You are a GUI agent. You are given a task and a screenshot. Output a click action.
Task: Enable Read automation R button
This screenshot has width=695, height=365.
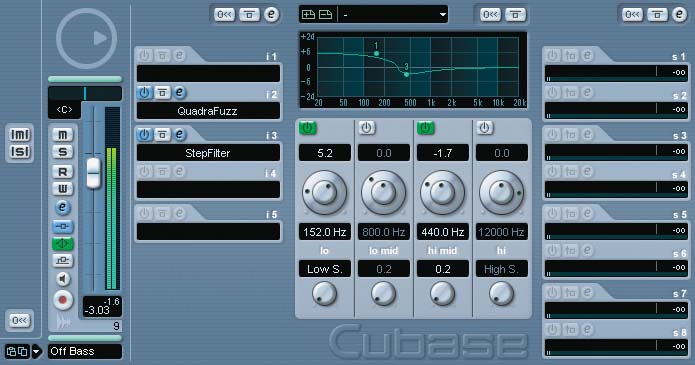coord(62,172)
